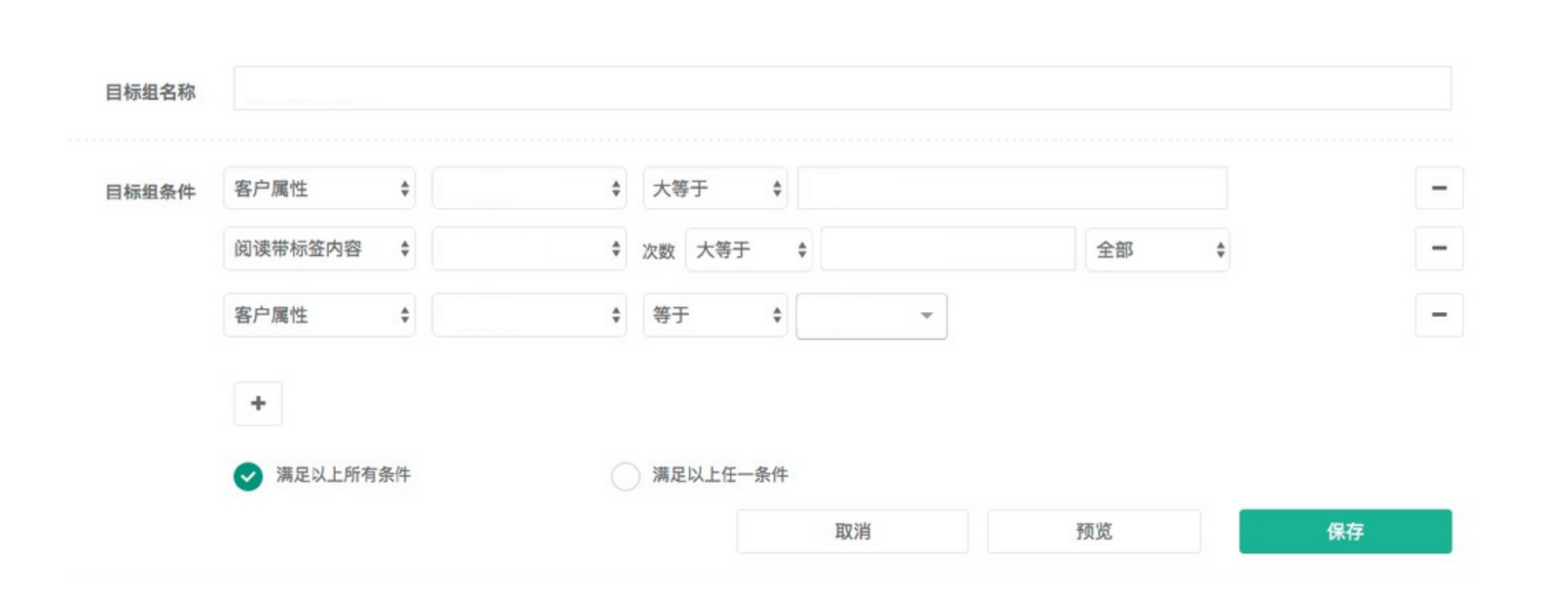Click the green 保存 button
This screenshot has width=1568, height=611.
1345,531
